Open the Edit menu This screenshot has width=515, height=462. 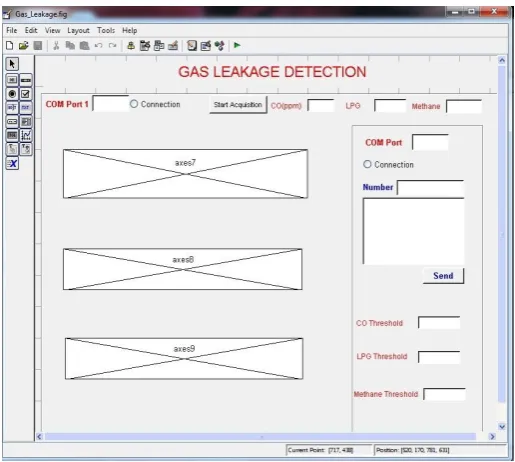31,30
